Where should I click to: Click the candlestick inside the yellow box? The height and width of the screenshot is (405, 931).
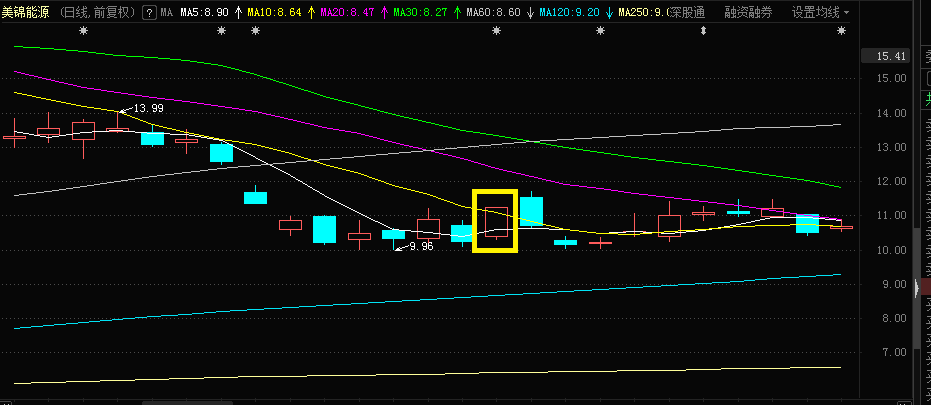click(496, 222)
